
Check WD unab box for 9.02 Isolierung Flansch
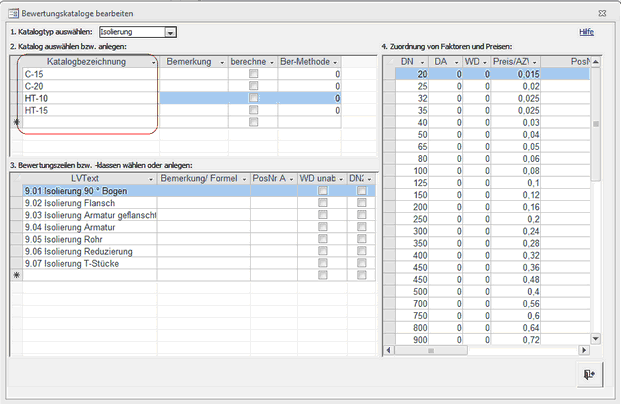(x=322, y=203)
